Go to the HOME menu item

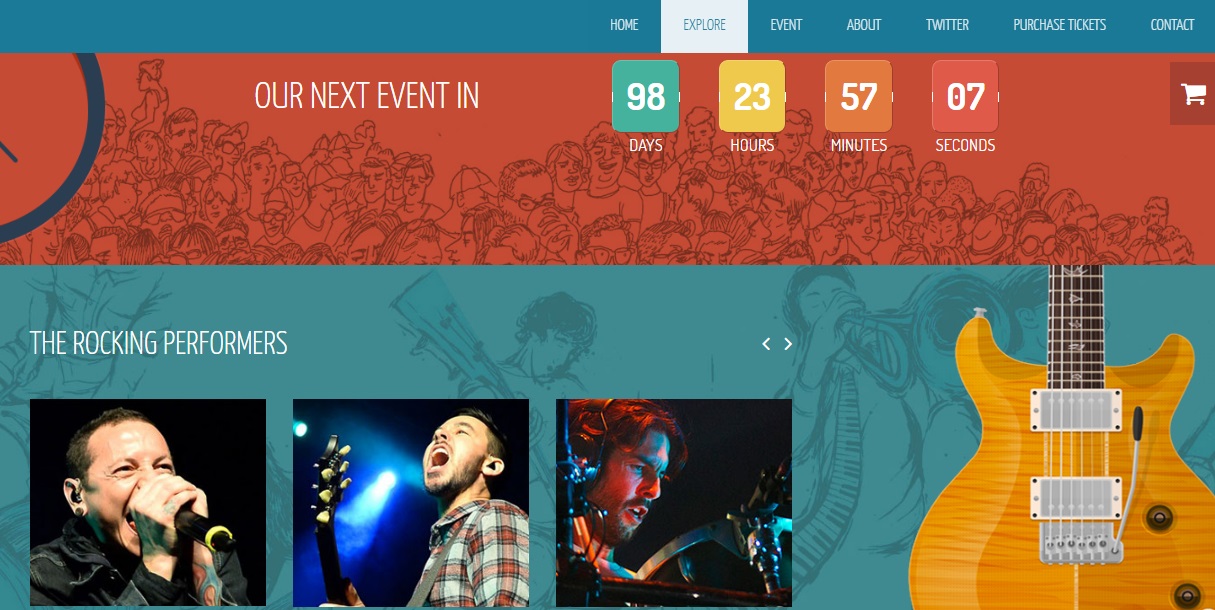pyautogui.click(x=624, y=25)
